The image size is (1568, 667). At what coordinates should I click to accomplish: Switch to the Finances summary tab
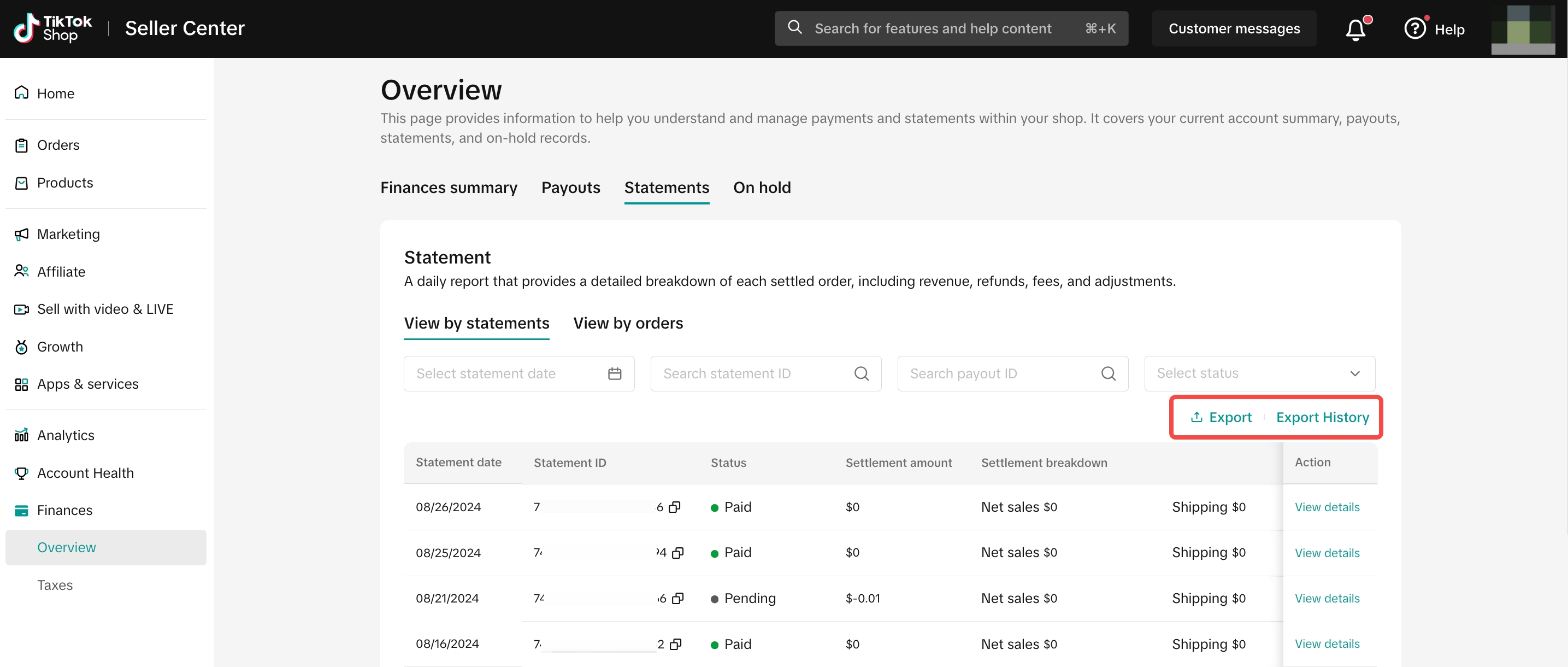tap(449, 188)
